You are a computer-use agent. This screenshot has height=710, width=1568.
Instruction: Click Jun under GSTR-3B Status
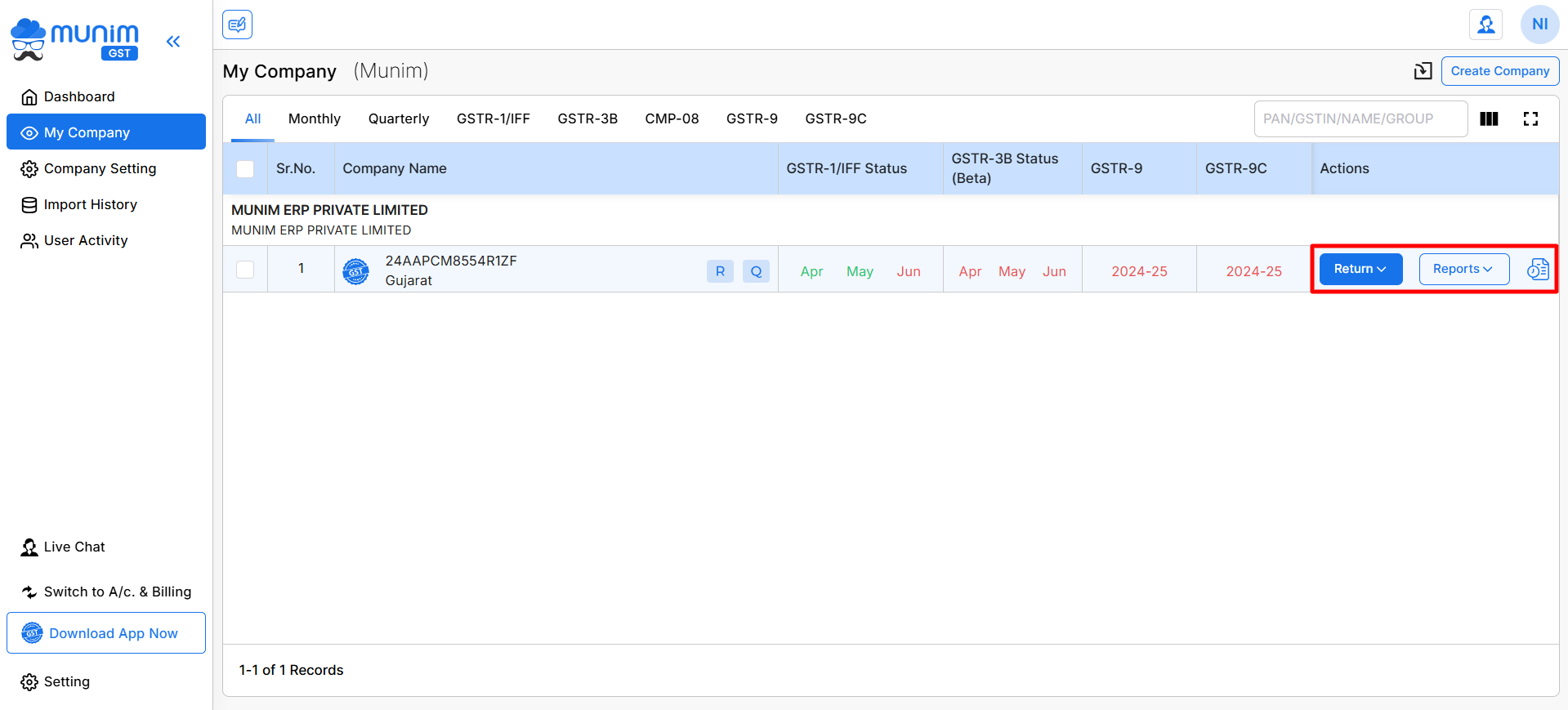(1054, 271)
